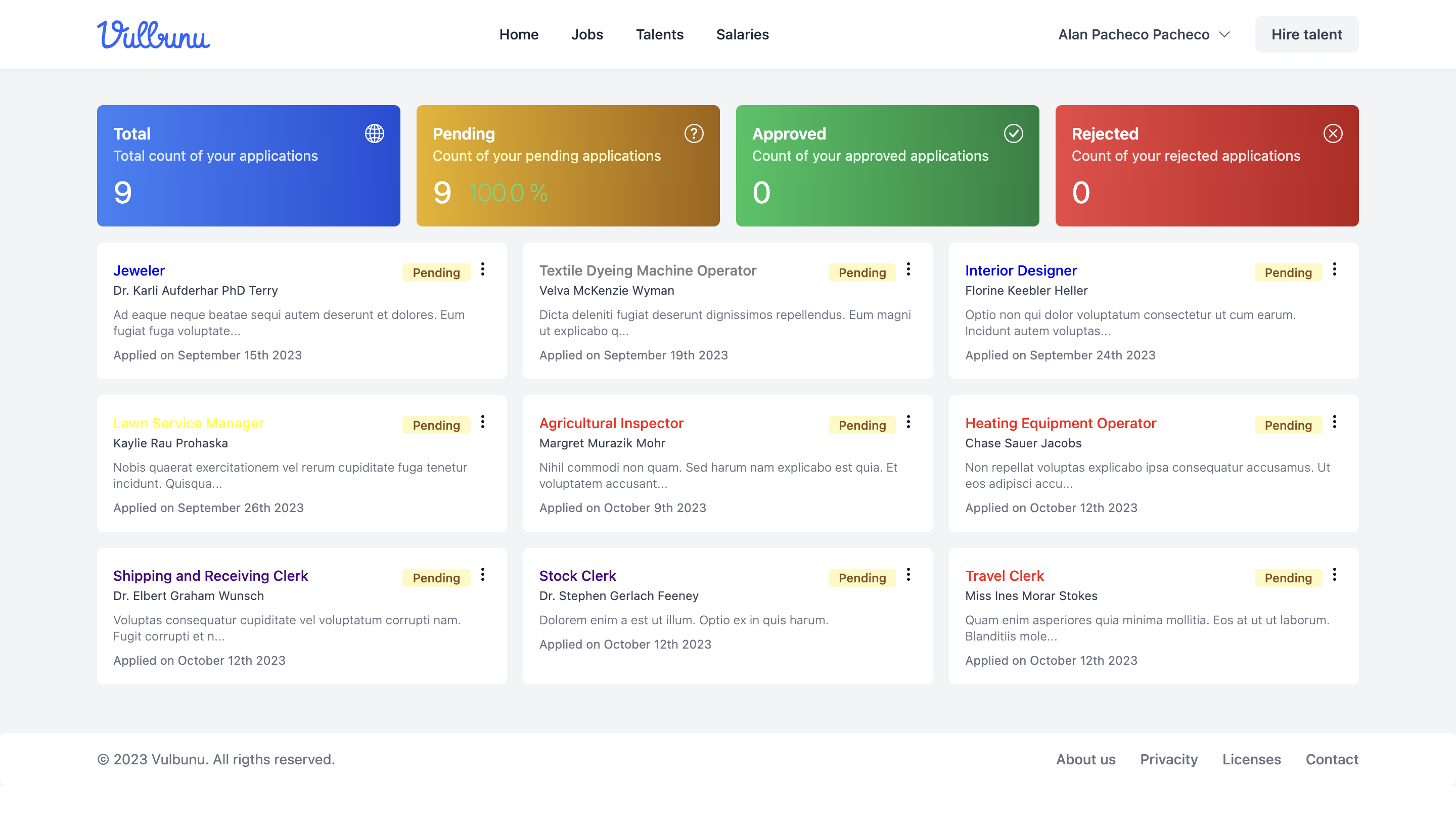Click the red Rejected applications card
This screenshot has width=1456, height=824.
point(1206,166)
